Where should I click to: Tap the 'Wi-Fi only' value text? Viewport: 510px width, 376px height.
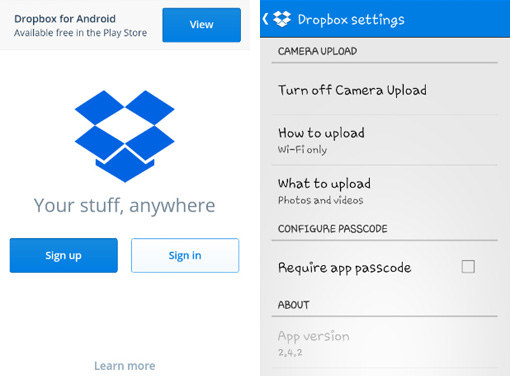pyautogui.click(x=302, y=150)
